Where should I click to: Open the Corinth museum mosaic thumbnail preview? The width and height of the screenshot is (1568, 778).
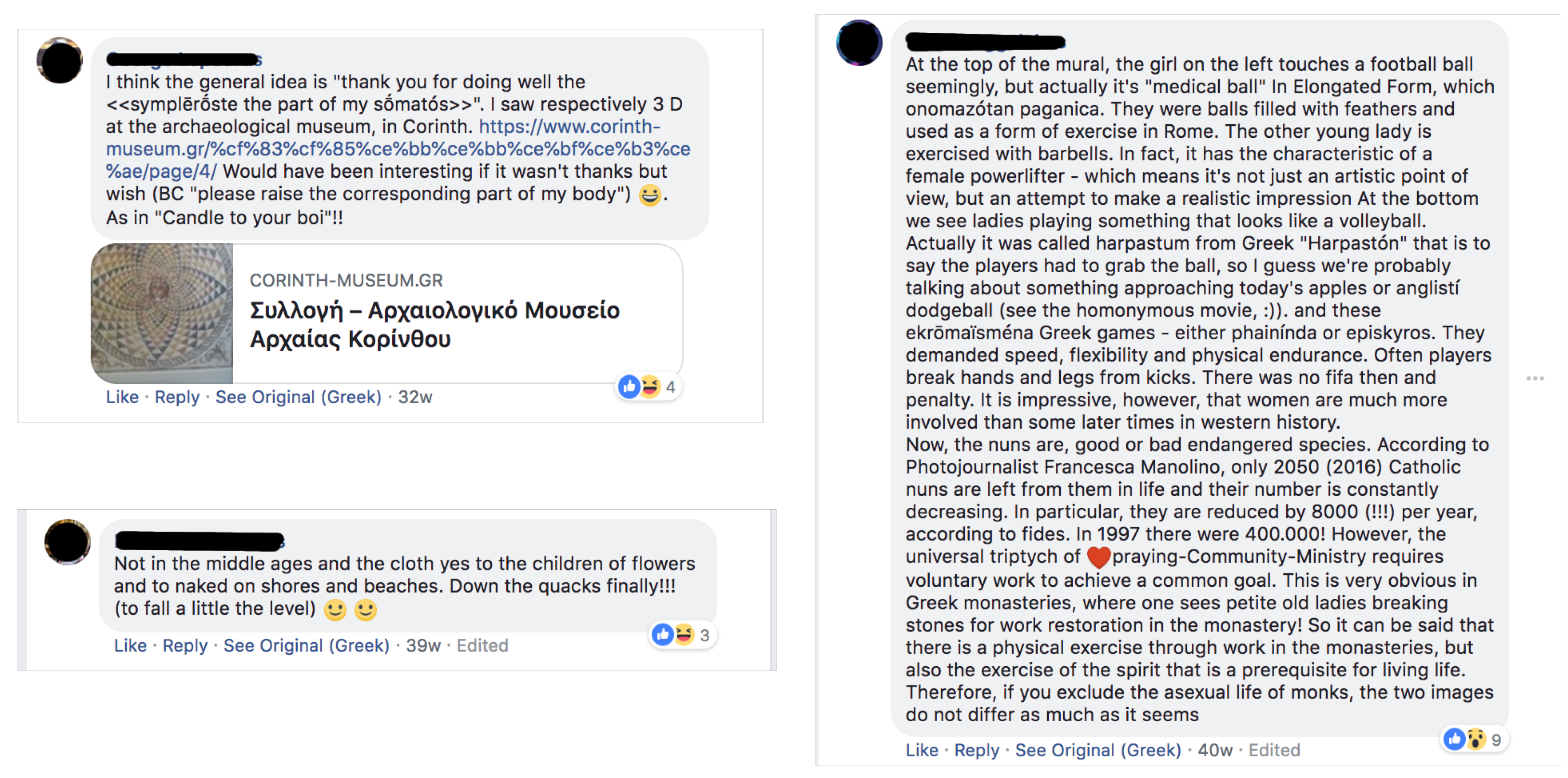point(162,314)
